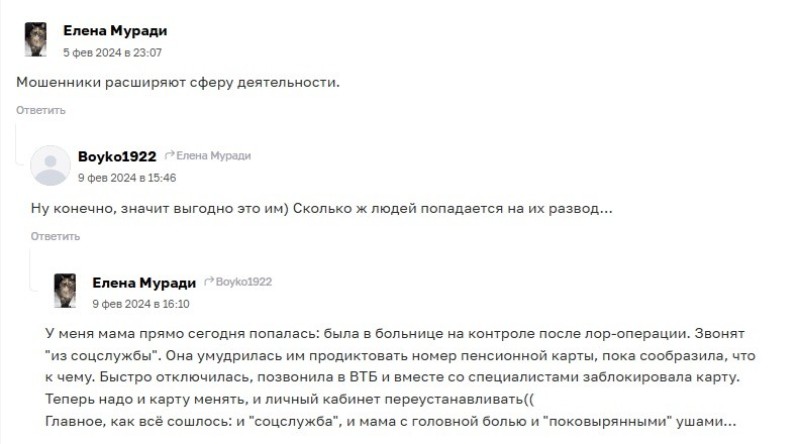Viewport: 800px width, 444px height.
Task: Click the reply arrow icon in the 16:10 comment header
Action: click(x=209, y=282)
